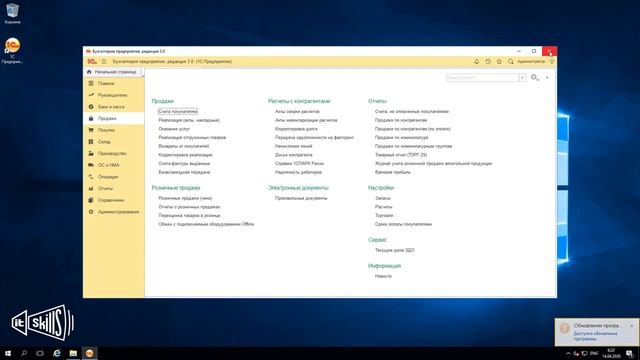Open the section settings gear icon
The image size is (640, 360).
(x=534, y=78)
